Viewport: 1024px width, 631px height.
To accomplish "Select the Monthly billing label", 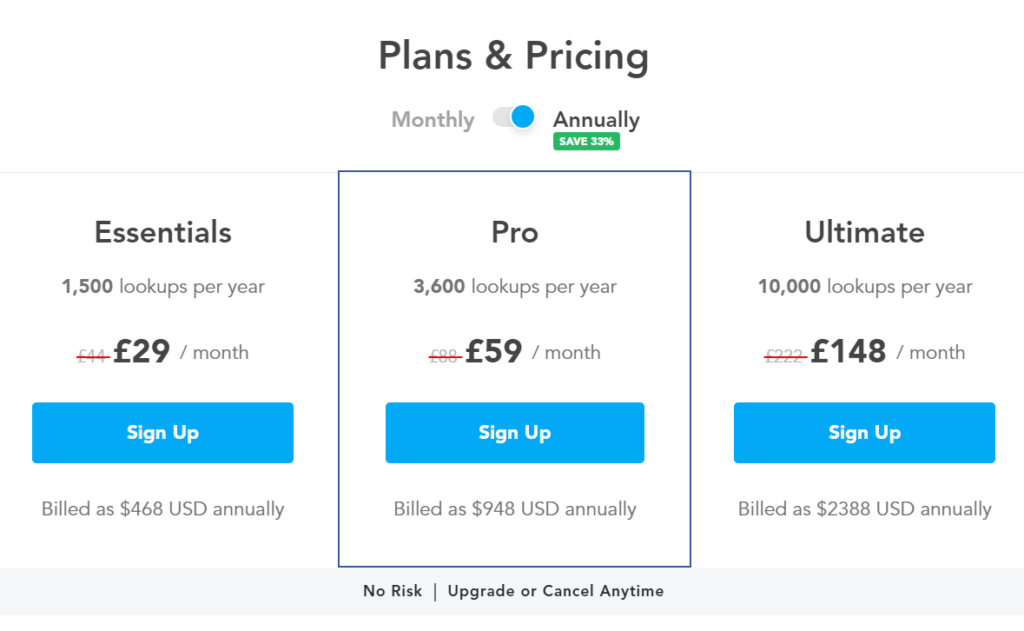I will 432,120.
